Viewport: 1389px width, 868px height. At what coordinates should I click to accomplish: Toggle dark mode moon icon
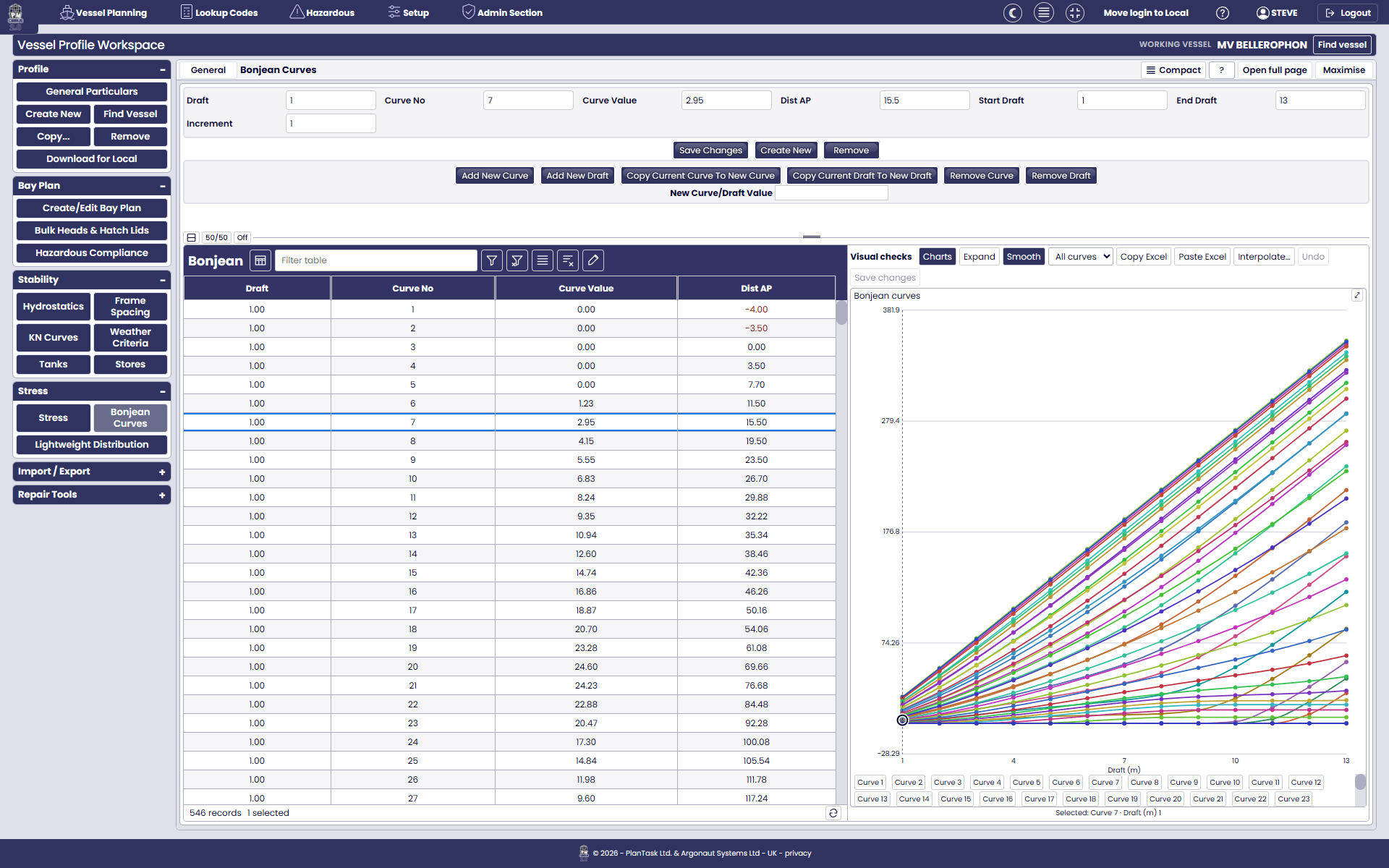(1013, 13)
